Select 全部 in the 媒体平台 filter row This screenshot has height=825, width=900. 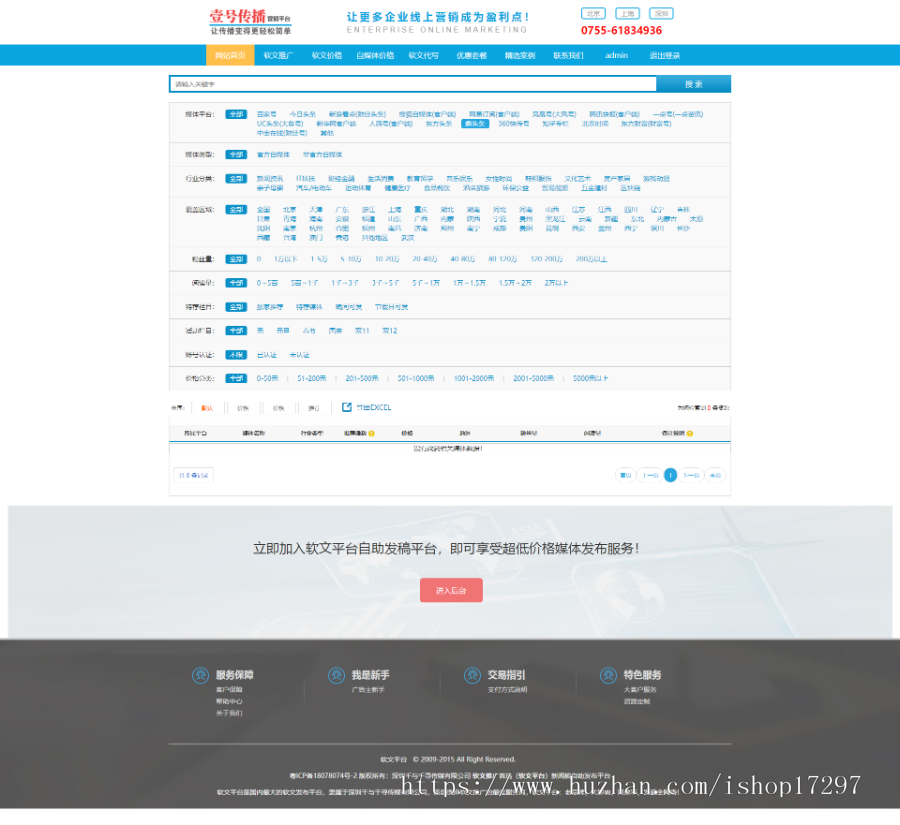(x=236, y=114)
